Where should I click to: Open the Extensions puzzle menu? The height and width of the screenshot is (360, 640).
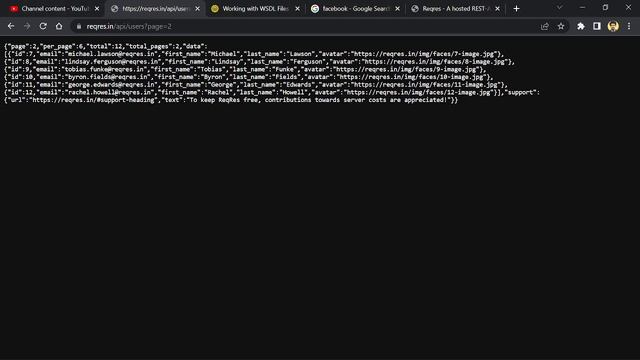[580, 26]
